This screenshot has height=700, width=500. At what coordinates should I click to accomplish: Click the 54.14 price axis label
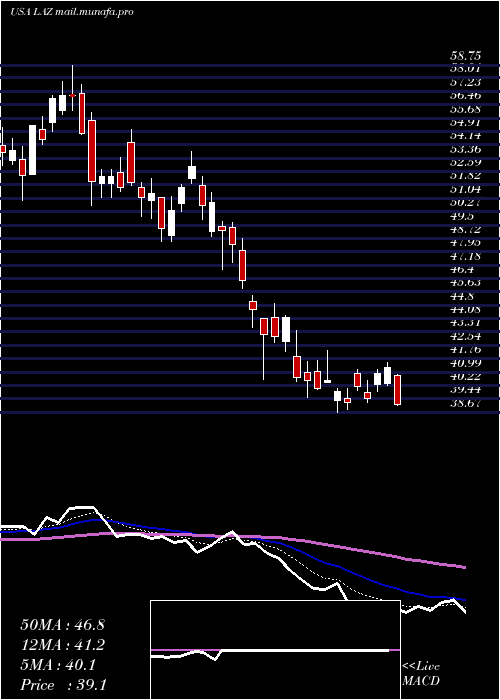tap(465, 136)
